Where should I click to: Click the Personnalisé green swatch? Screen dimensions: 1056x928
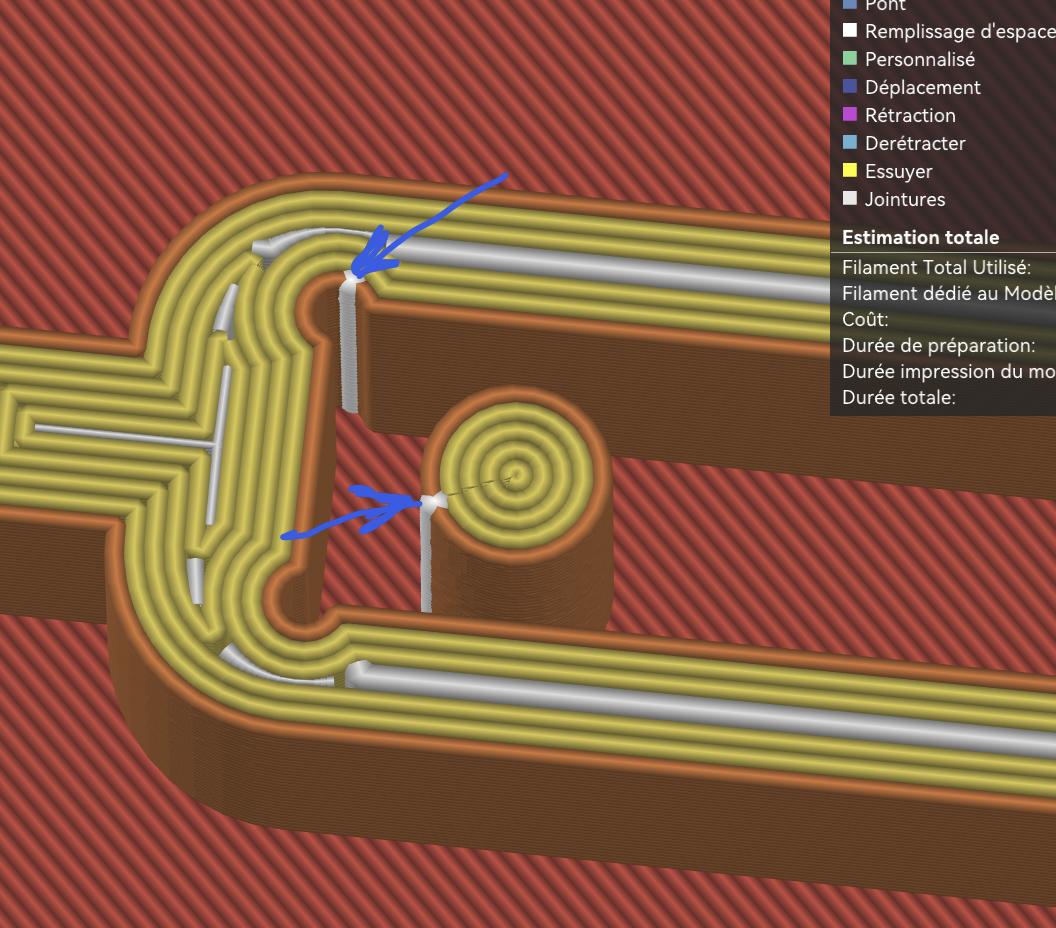(x=850, y=59)
